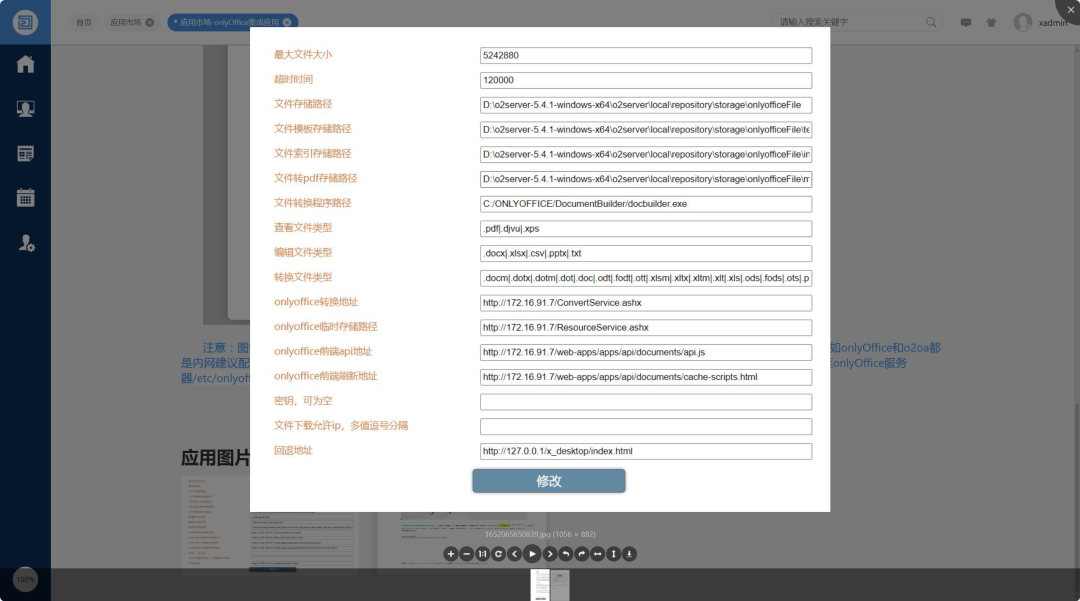Click the 100% zoom indicator circle

click(x=25, y=580)
